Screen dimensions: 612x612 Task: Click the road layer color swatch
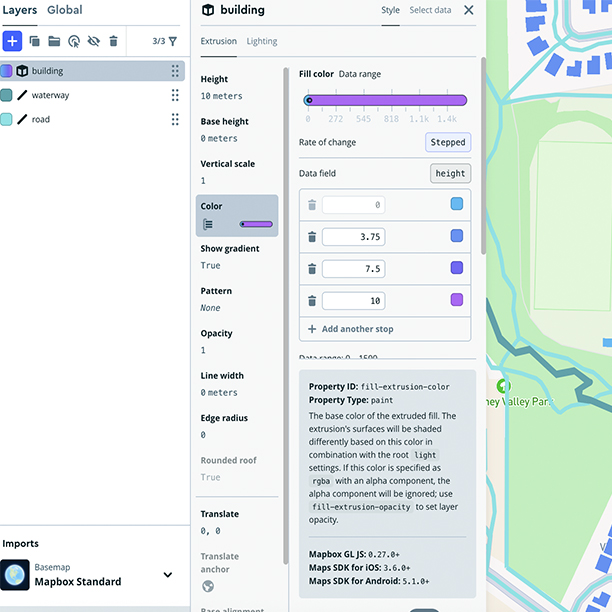click(x=6, y=119)
